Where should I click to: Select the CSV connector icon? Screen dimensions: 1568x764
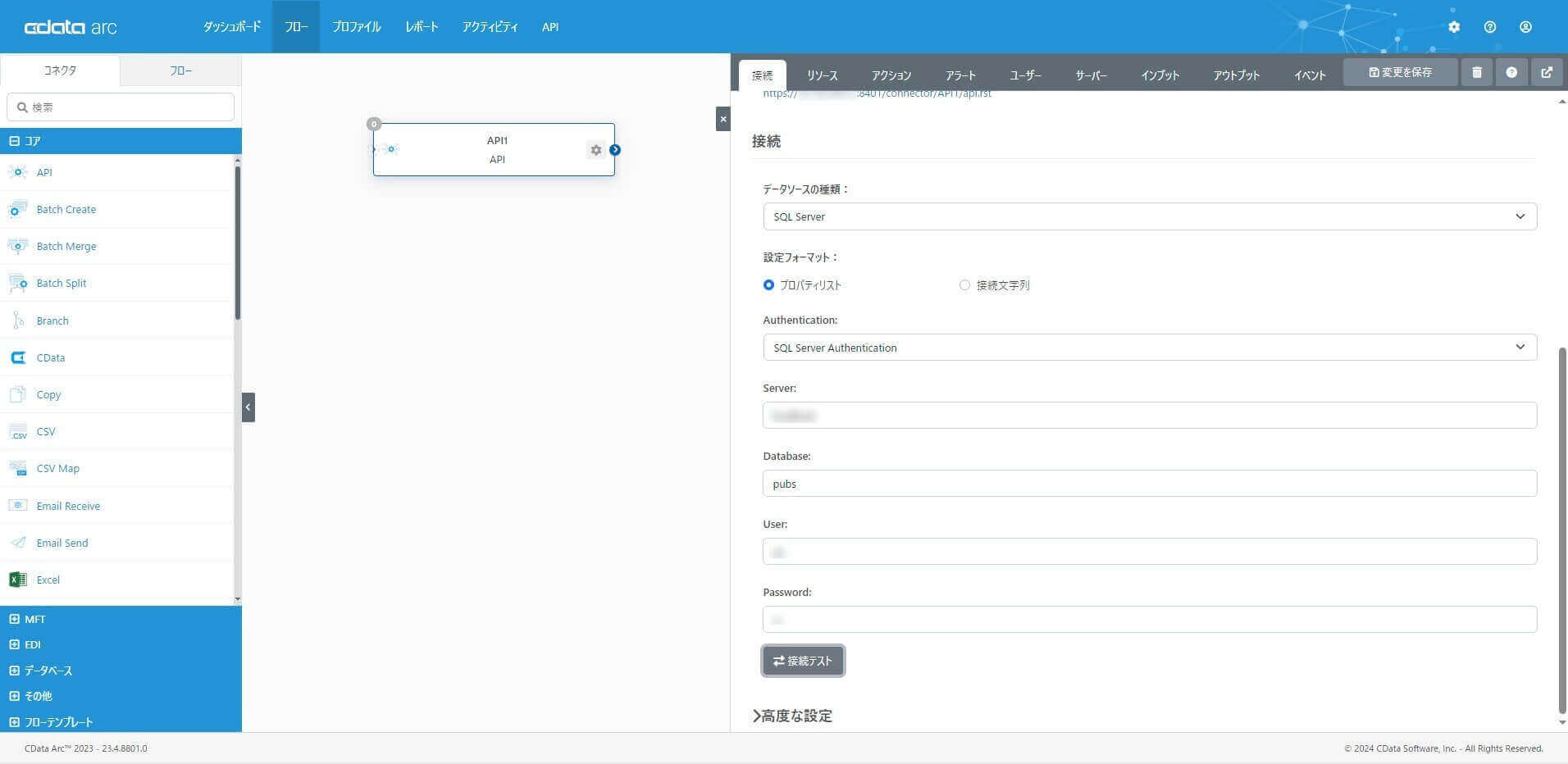tap(18, 431)
